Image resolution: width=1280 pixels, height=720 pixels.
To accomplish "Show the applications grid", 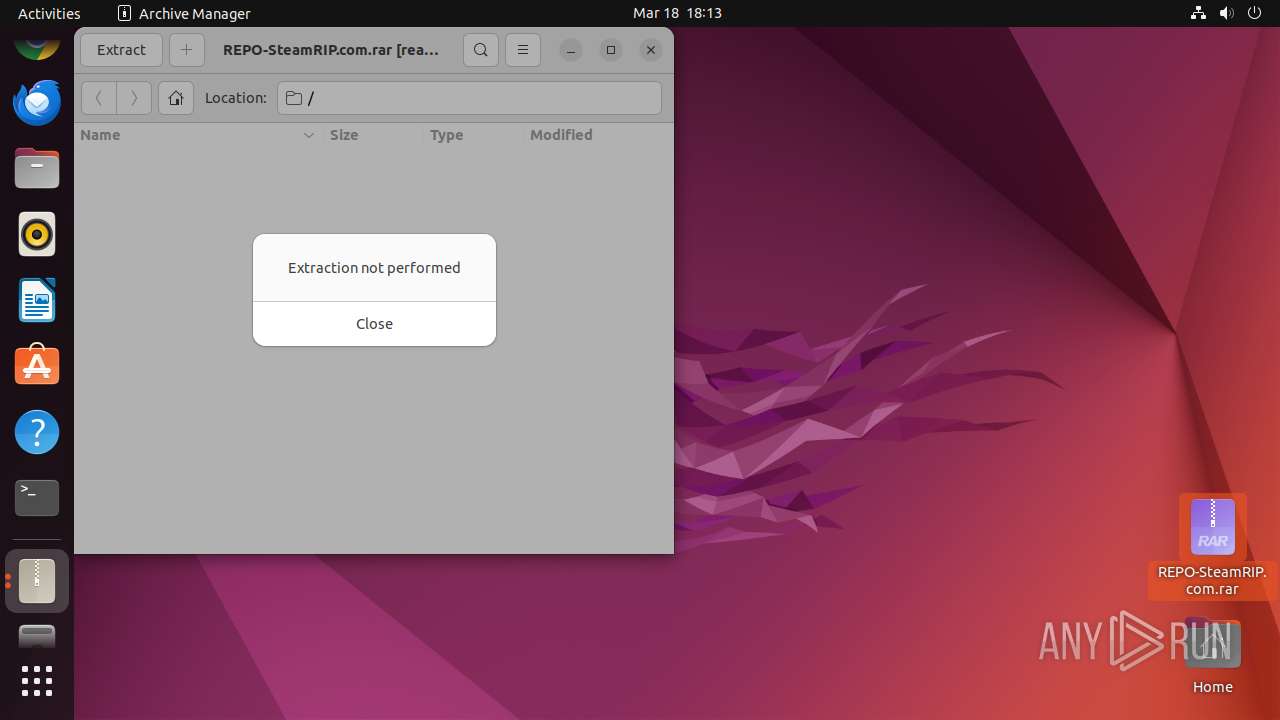I will click(x=37, y=681).
